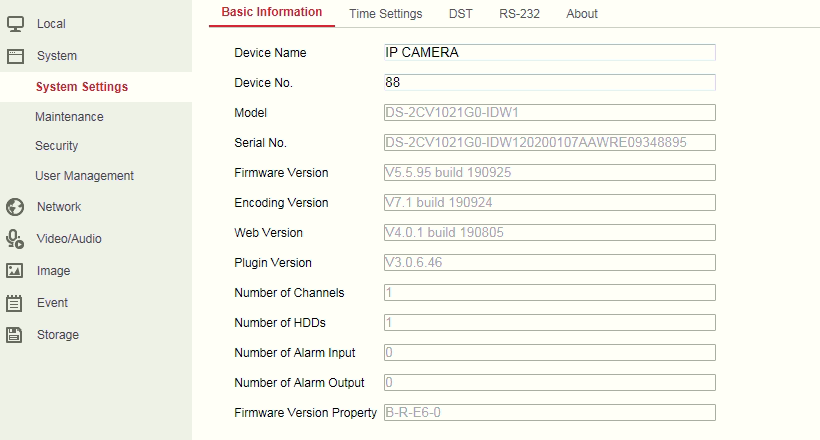Click the Device Name input field

(549, 53)
